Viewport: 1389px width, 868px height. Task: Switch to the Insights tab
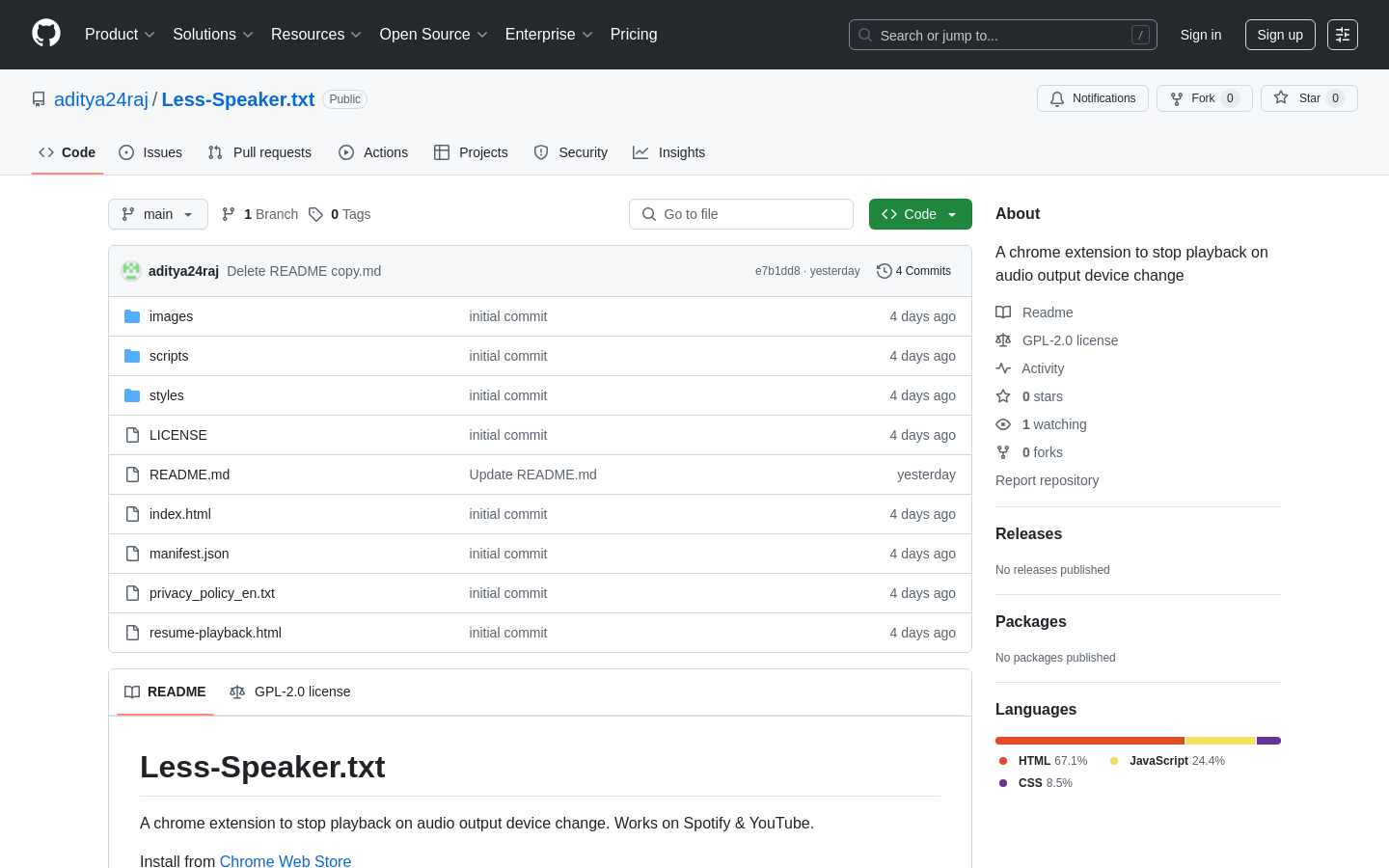tap(669, 152)
